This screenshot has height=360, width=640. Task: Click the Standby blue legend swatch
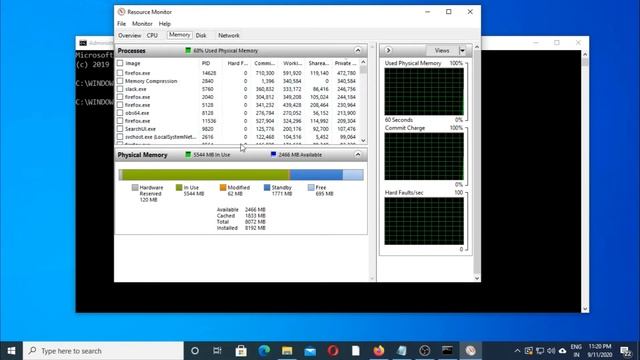tap(267, 187)
